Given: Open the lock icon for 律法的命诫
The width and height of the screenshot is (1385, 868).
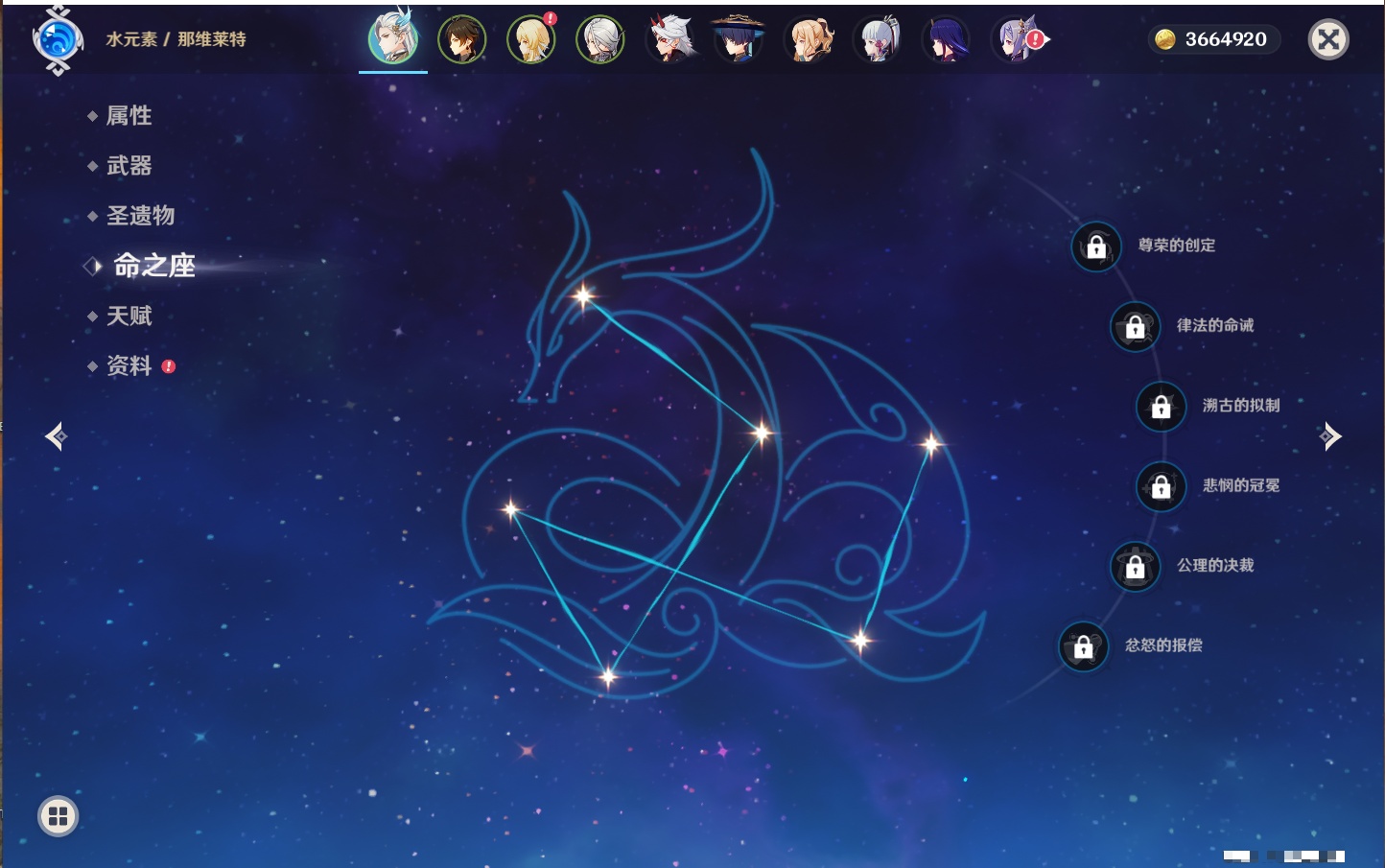Looking at the screenshot, I should (x=1135, y=327).
